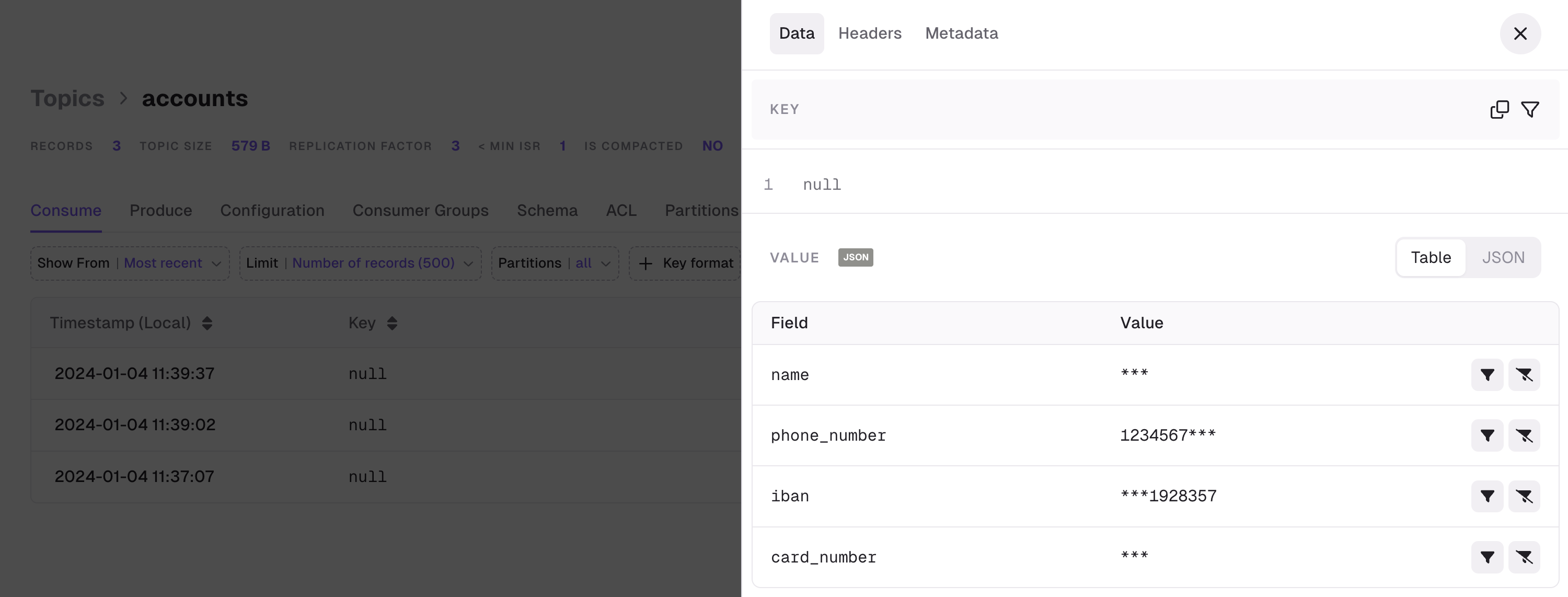Click the phone_number field name
This screenshot has width=1568, height=597.
[828, 436]
